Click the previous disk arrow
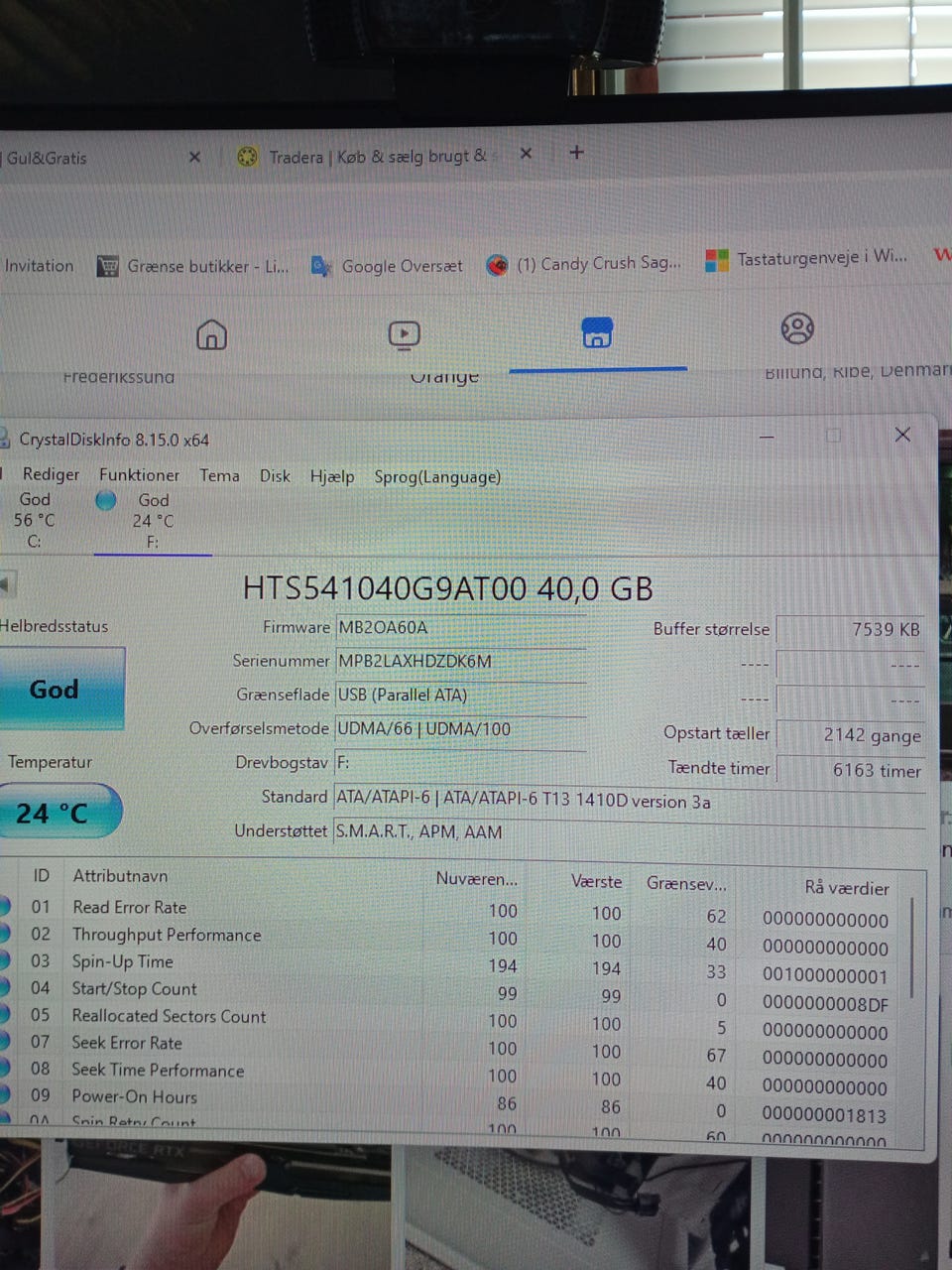 click(7, 584)
